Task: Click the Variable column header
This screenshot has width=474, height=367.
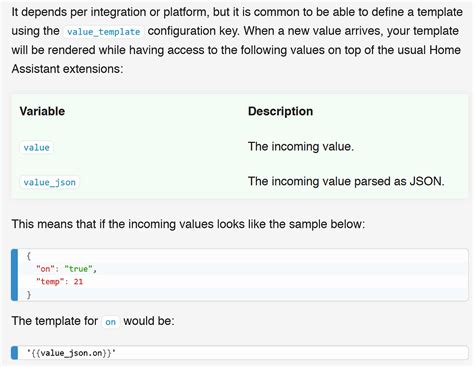Action: [x=42, y=111]
